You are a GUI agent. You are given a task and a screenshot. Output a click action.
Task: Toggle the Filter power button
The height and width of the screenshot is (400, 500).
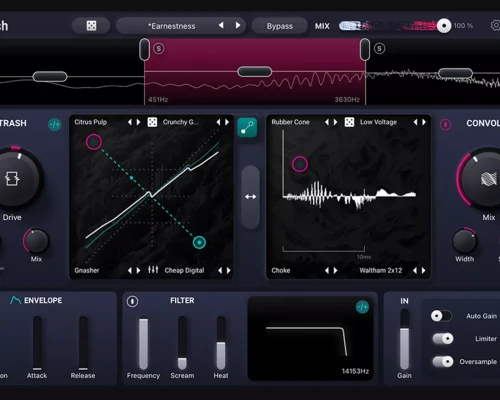point(132,301)
